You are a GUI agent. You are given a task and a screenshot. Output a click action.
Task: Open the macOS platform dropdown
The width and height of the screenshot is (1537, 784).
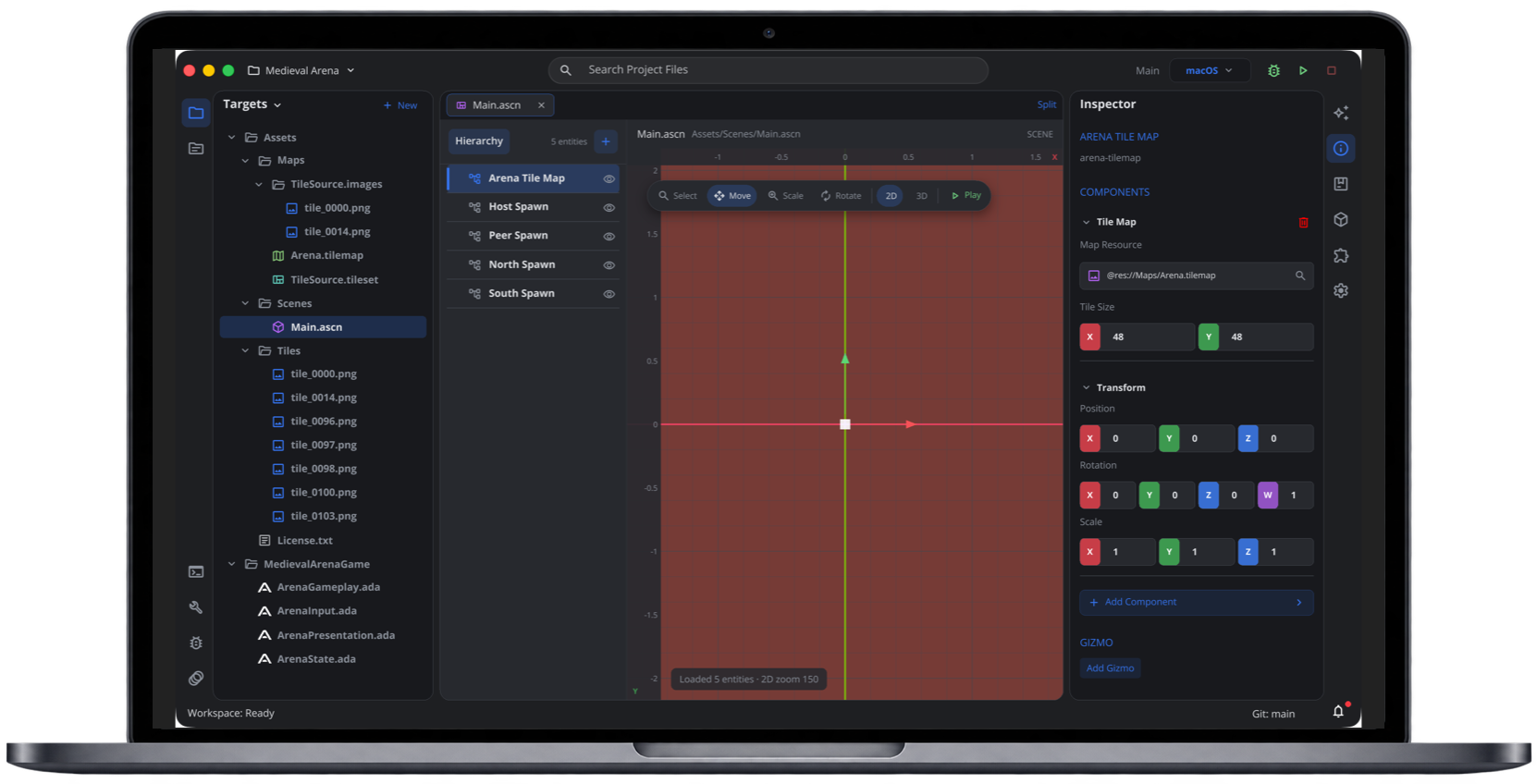click(1210, 70)
